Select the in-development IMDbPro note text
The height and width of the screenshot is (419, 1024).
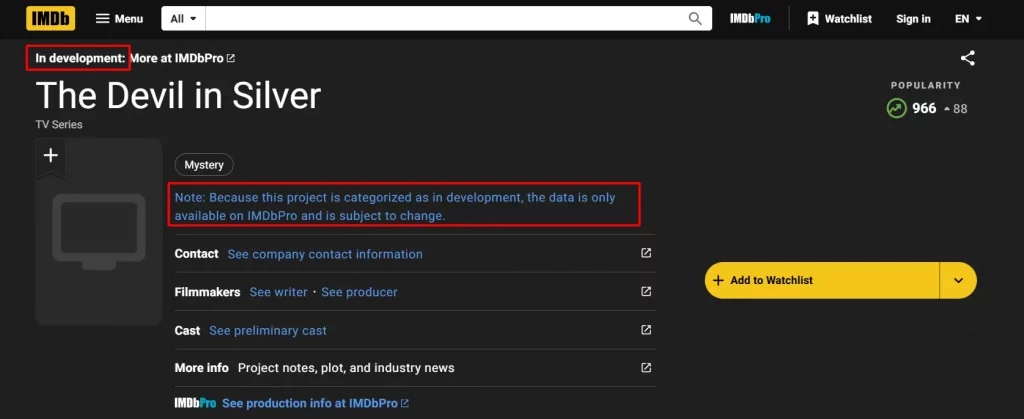395,206
